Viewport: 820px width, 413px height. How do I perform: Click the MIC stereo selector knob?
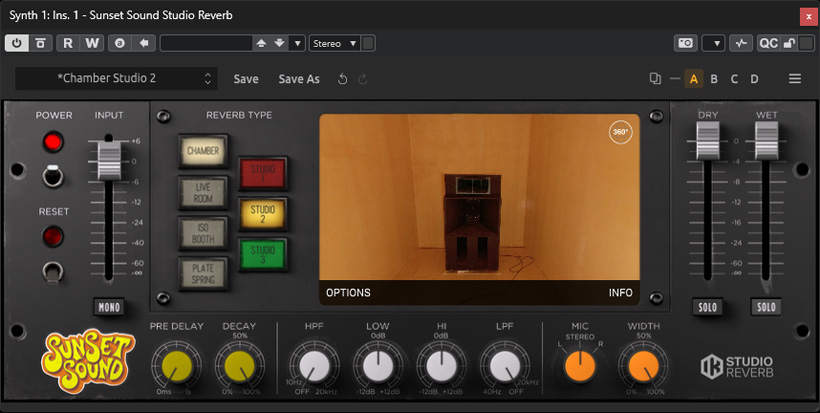click(x=580, y=365)
